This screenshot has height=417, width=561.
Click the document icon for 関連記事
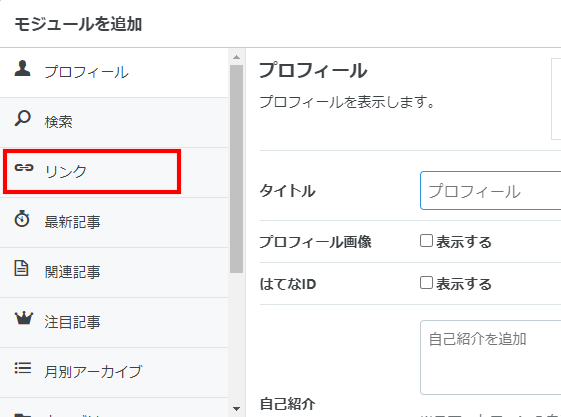(x=21, y=268)
